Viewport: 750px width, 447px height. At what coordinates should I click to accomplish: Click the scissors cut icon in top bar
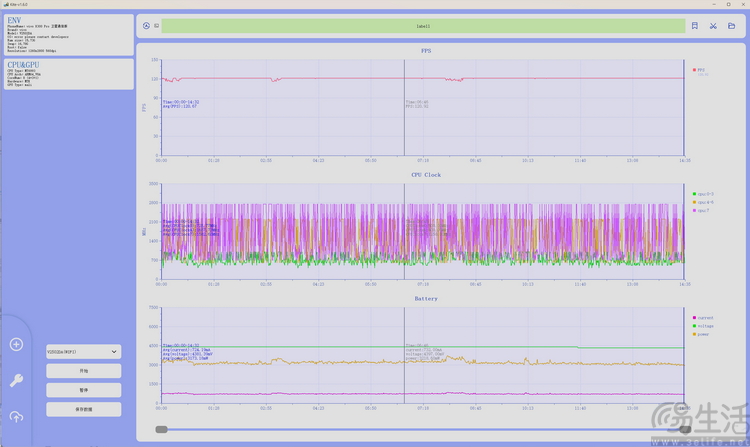click(x=714, y=26)
